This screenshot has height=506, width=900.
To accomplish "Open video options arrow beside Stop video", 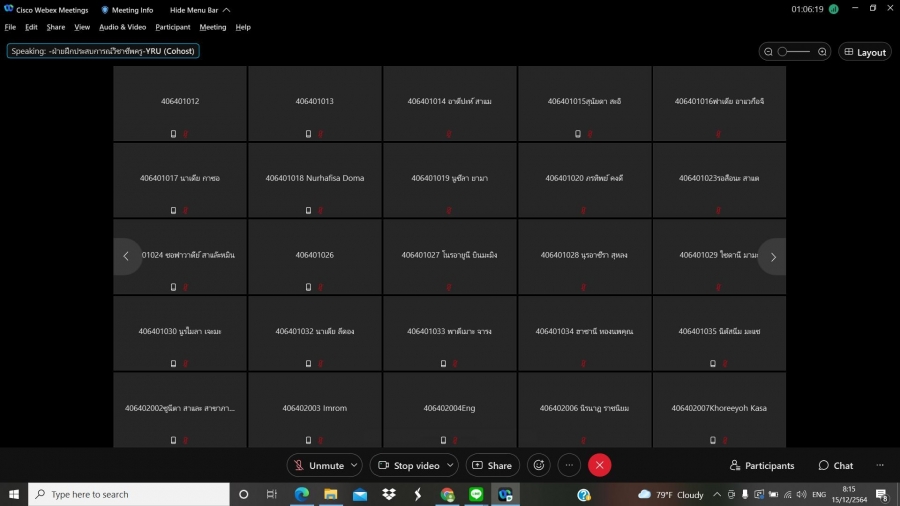I will pos(450,465).
